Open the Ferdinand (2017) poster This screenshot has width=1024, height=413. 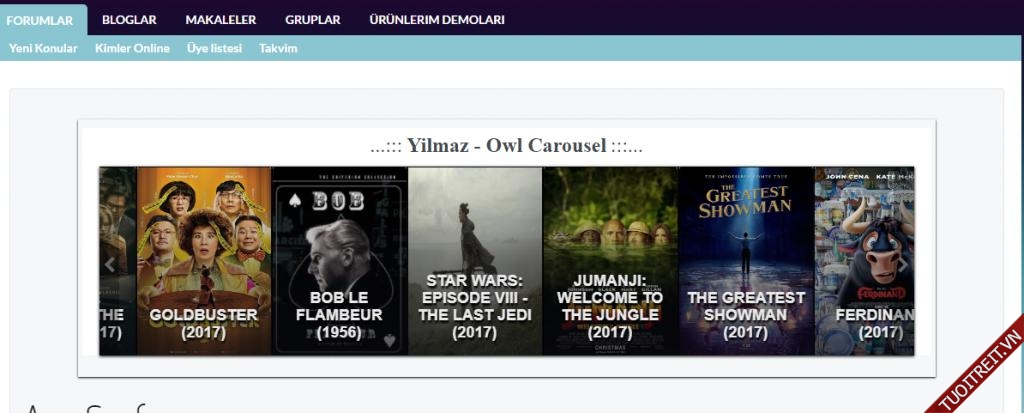[x=865, y=261]
